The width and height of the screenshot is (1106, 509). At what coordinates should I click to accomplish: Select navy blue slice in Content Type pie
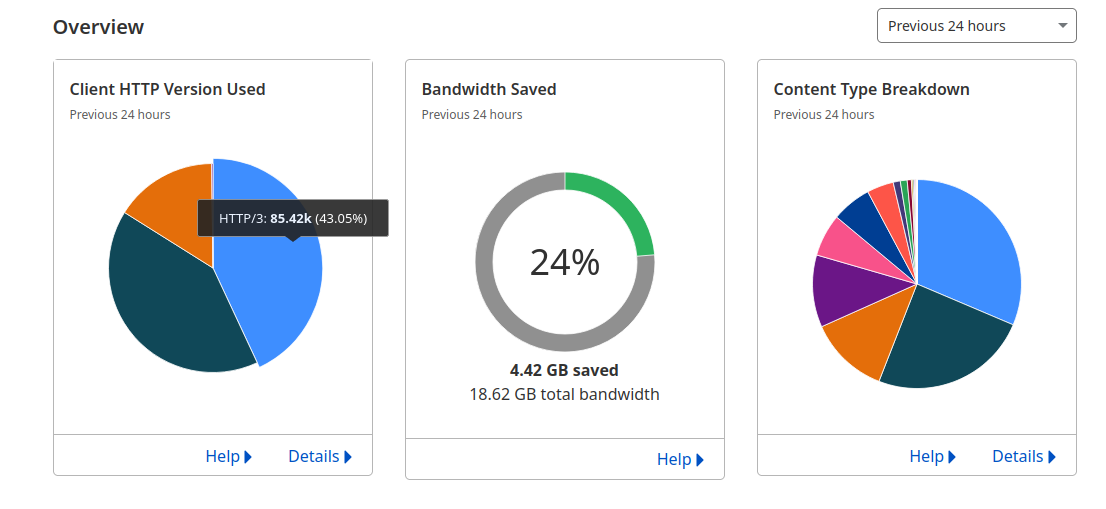tap(860, 212)
